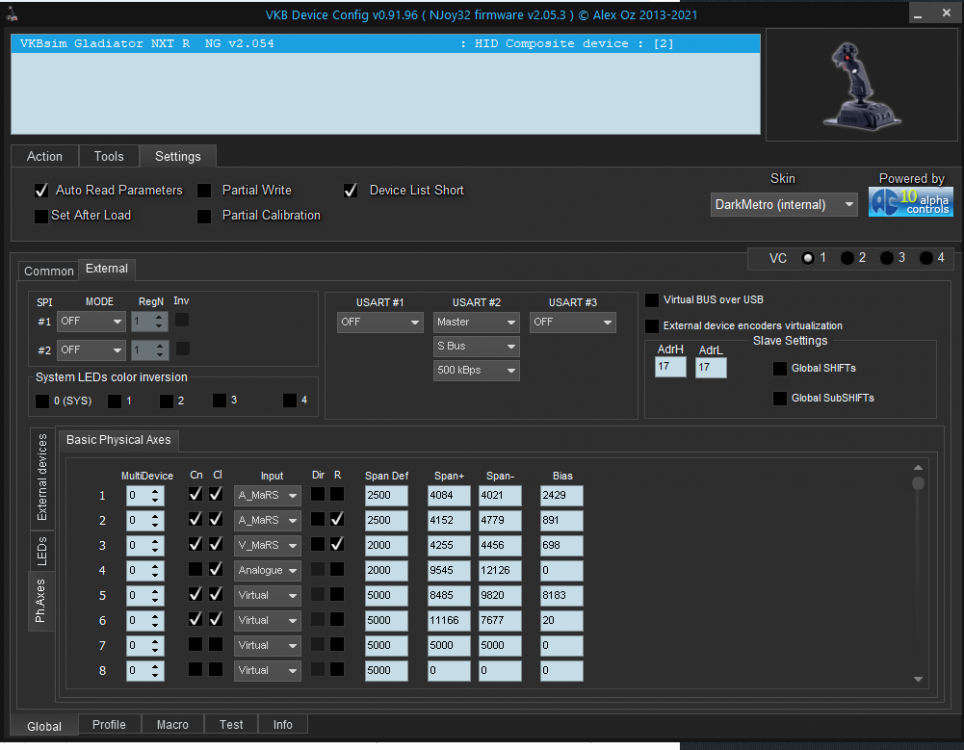Click the alpha controls logo
The width and height of the screenshot is (964, 750).
[910, 202]
